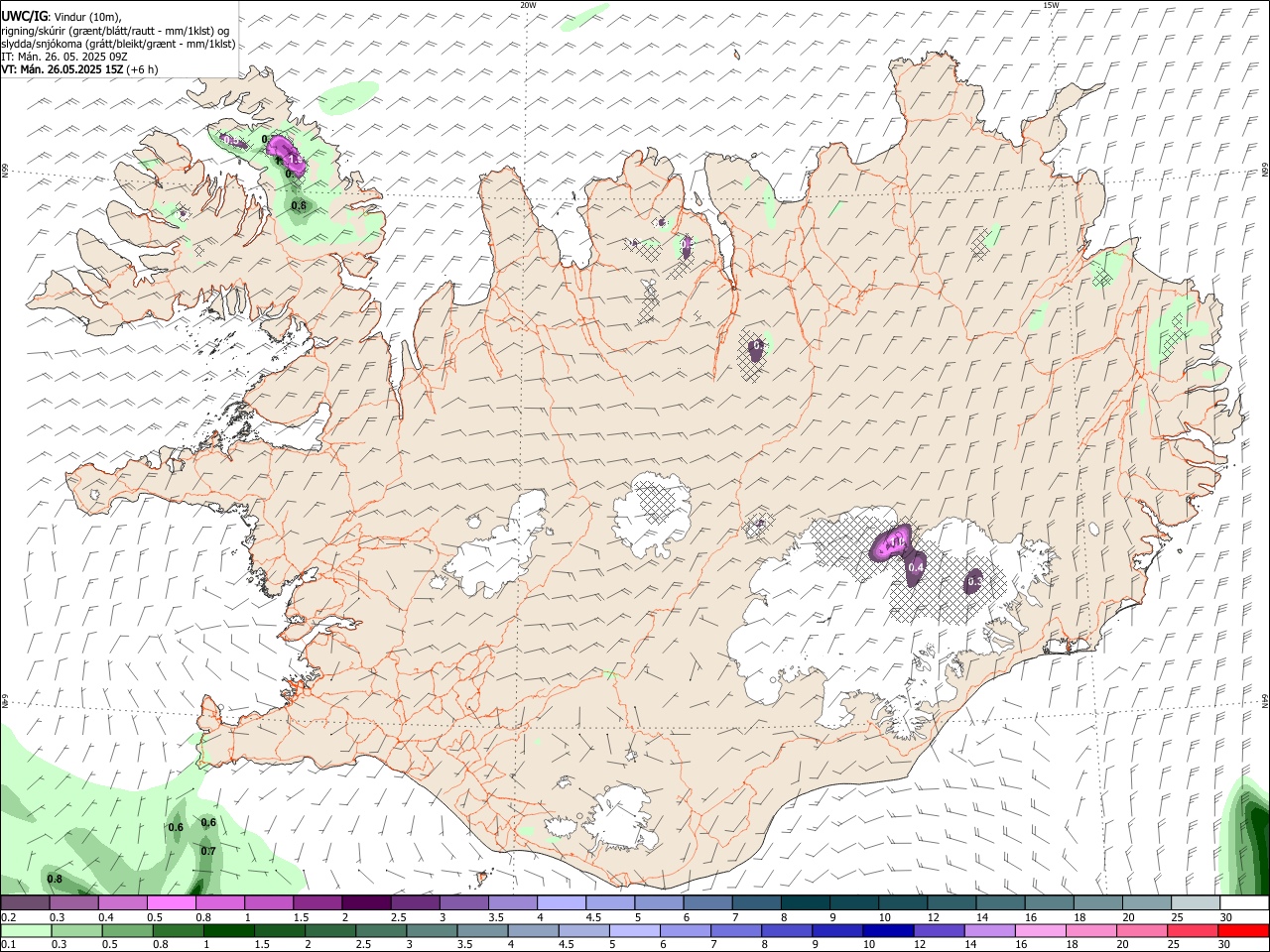1270x952 pixels.
Task: Click the '0.8' value in the Westfjords green patch
Action: [299, 205]
